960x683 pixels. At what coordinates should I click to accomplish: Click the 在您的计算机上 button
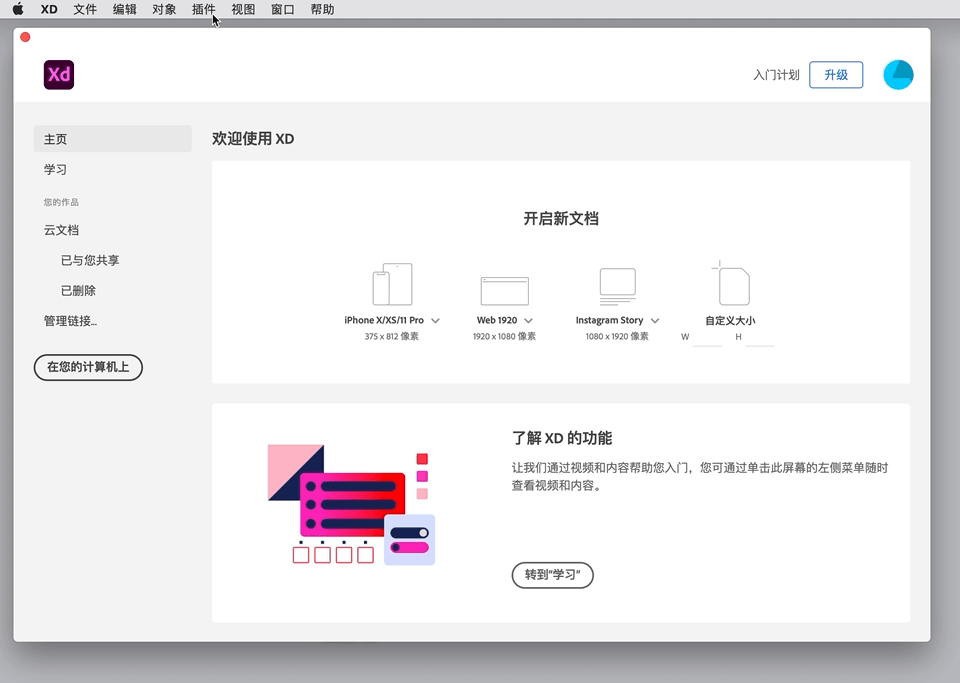(x=88, y=367)
